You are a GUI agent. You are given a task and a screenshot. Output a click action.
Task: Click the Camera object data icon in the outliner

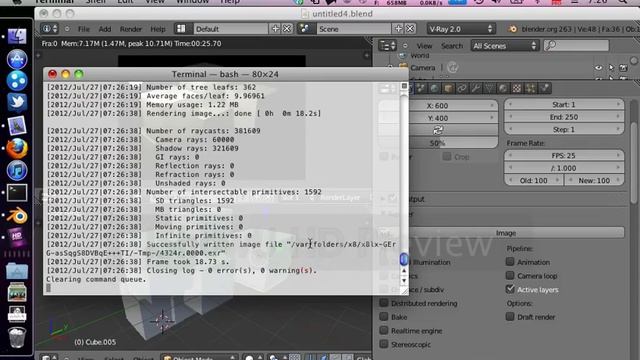coord(452,67)
